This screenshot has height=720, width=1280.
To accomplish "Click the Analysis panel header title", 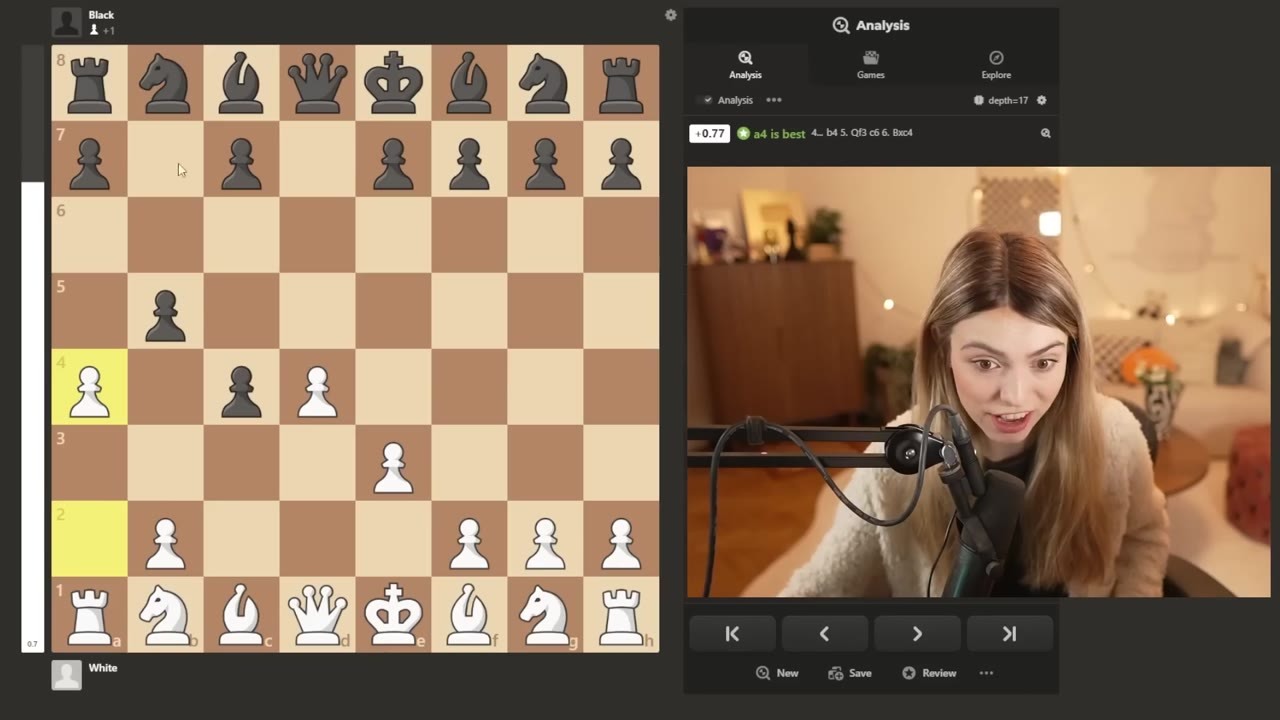I will 871,25.
